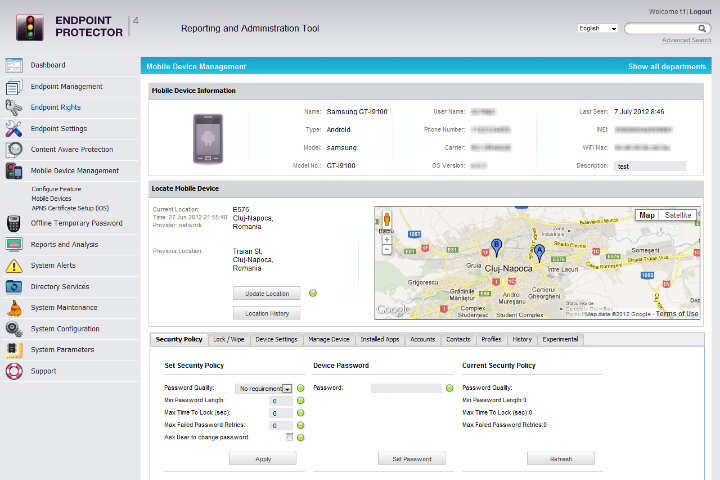This screenshot has width=720, height=480.
Task: Click the Description field containing test
Action: [x=650, y=166]
